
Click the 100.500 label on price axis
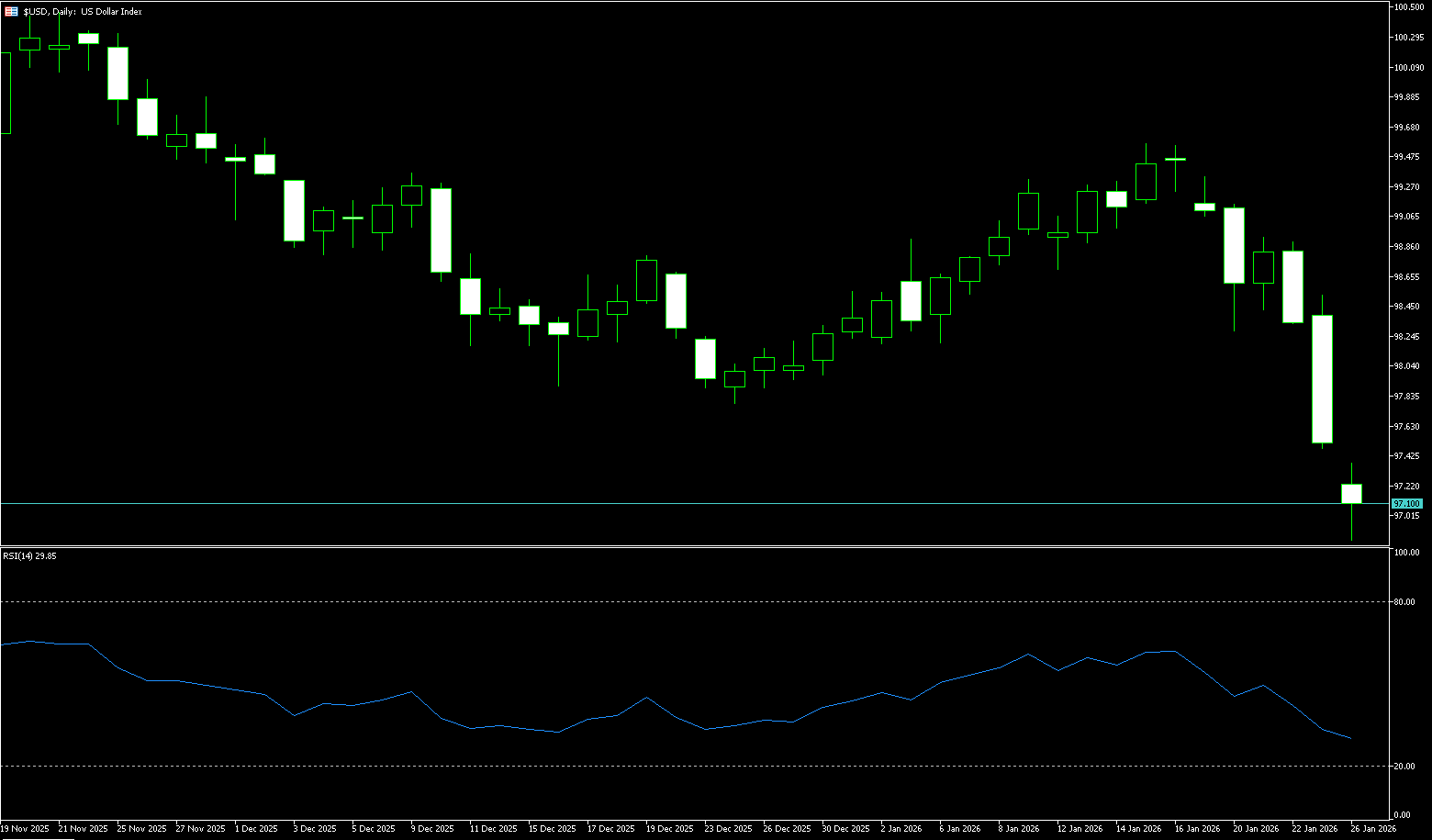[x=1408, y=7]
